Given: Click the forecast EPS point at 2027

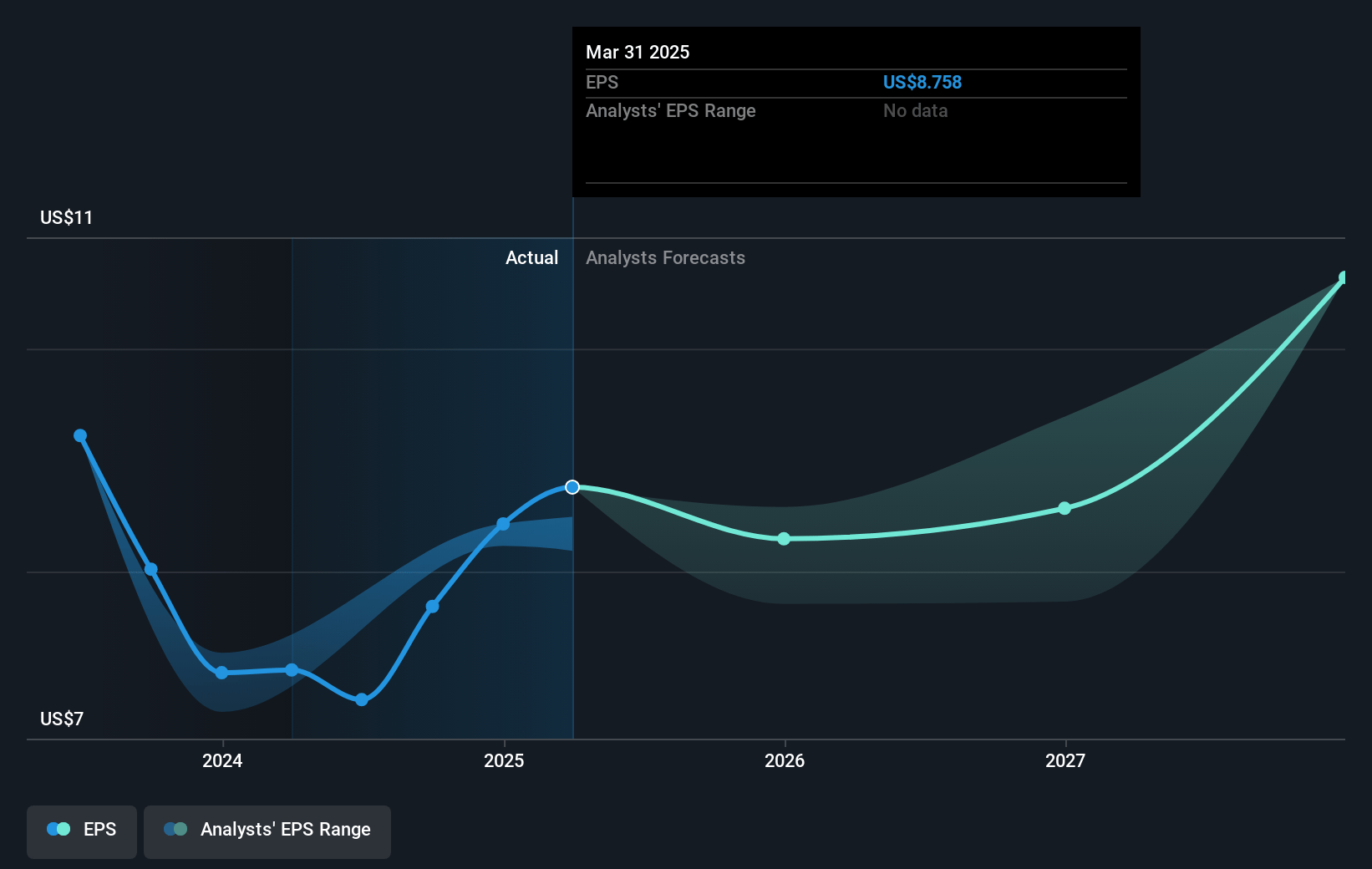Looking at the screenshot, I should [1065, 508].
